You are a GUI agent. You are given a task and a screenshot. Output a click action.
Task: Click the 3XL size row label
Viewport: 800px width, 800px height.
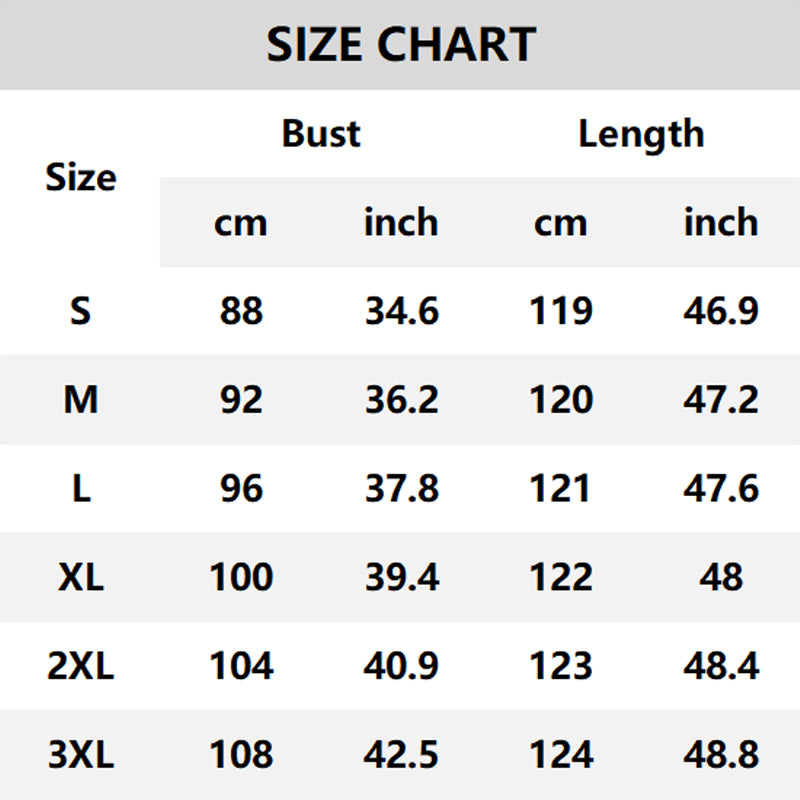pos(81,754)
